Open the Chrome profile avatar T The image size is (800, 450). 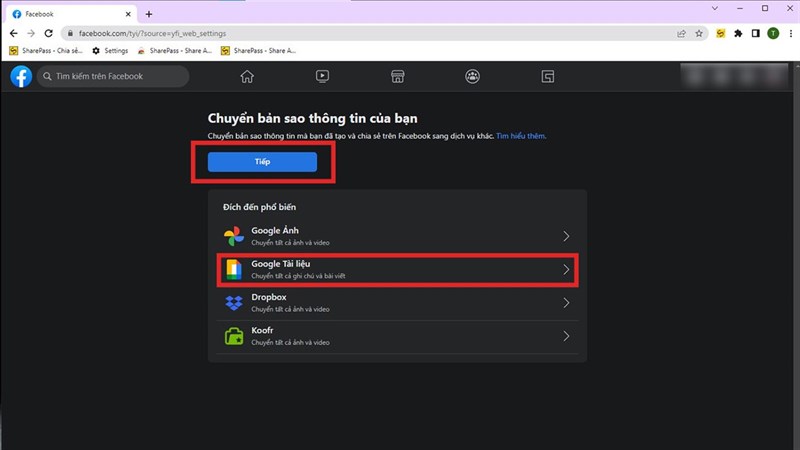pyautogui.click(x=773, y=34)
